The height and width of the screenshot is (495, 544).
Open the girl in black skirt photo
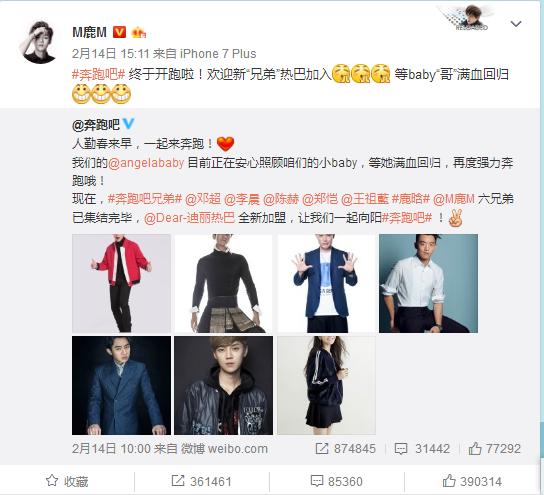pos(326,385)
